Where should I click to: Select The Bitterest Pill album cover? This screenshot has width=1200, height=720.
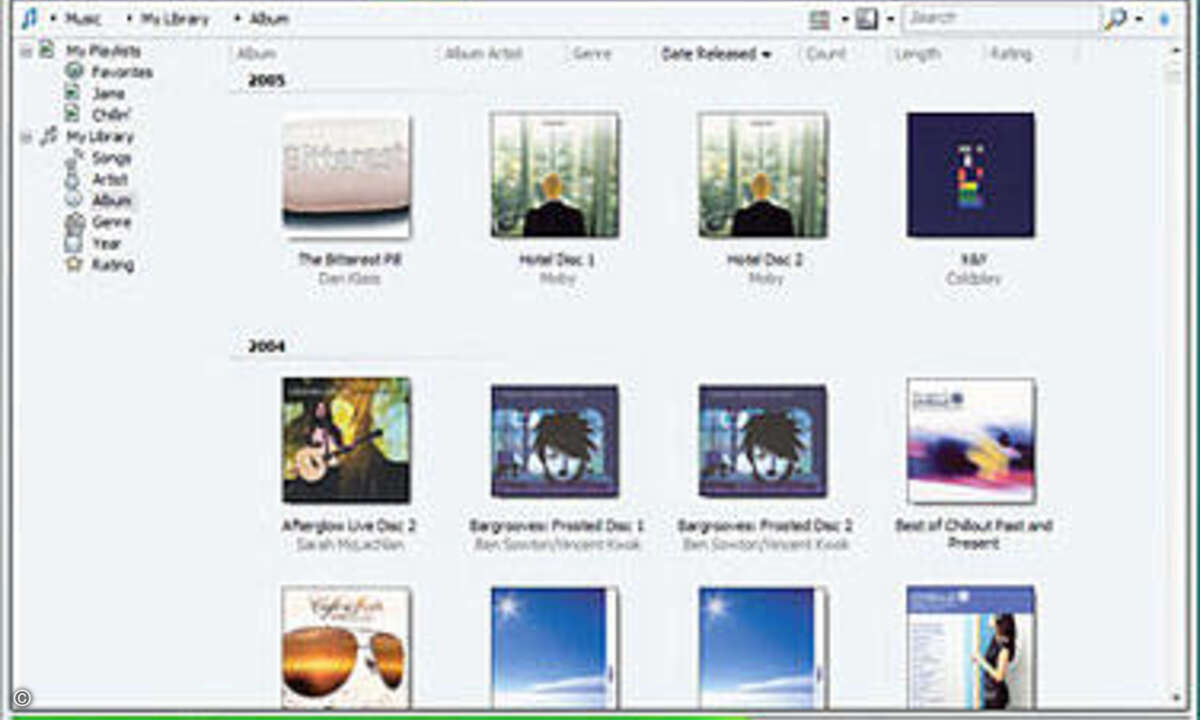click(346, 175)
